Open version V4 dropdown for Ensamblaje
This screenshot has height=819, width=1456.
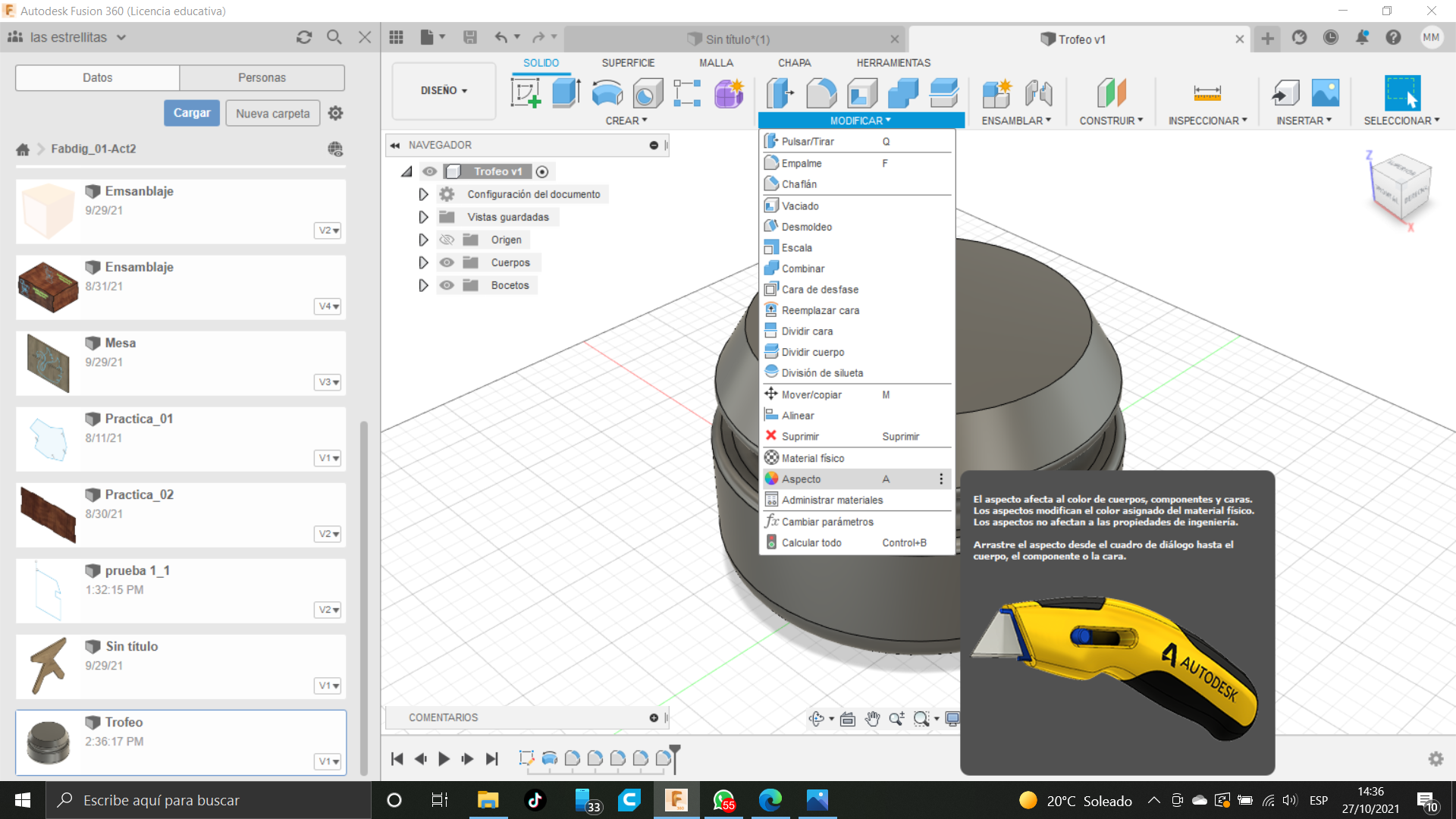pyautogui.click(x=328, y=306)
